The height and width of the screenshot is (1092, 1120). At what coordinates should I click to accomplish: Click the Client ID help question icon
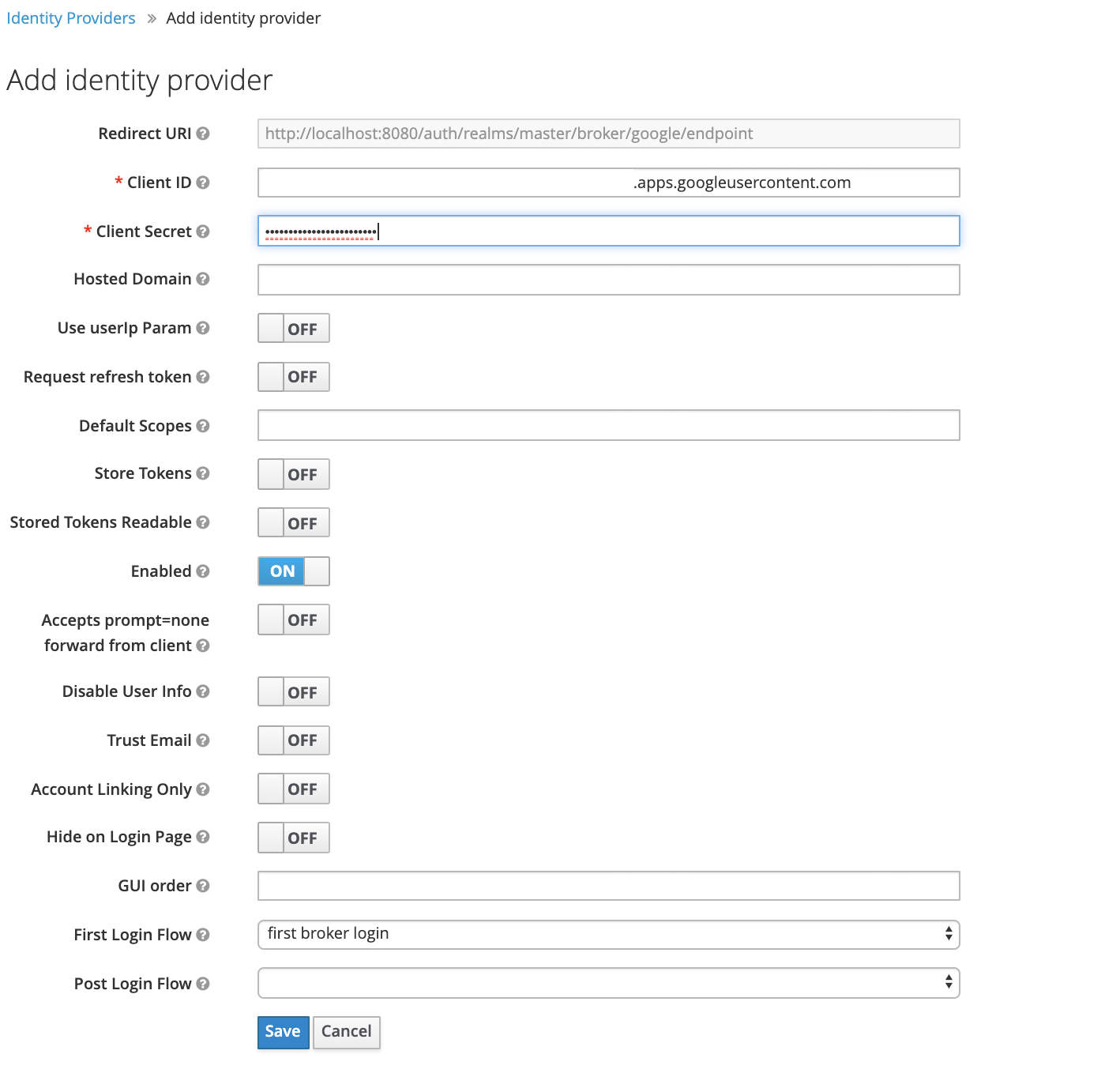[203, 183]
